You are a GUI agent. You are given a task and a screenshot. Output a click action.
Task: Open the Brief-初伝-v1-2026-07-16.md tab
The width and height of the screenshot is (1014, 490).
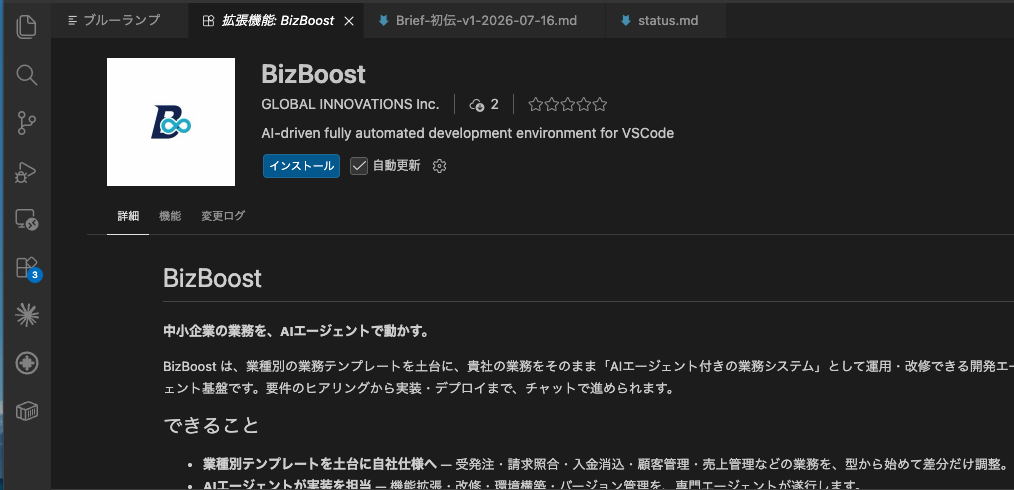(x=485, y=21)
